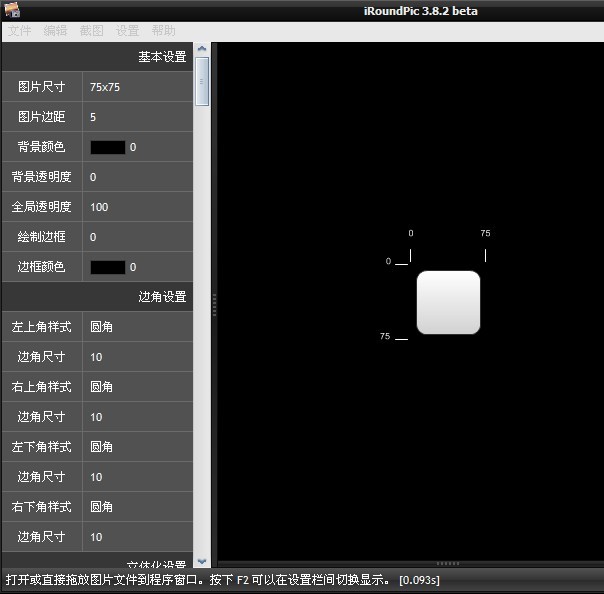Open the 编辑 menu
The image size is (604, 594).
click(x=55, y=31)
